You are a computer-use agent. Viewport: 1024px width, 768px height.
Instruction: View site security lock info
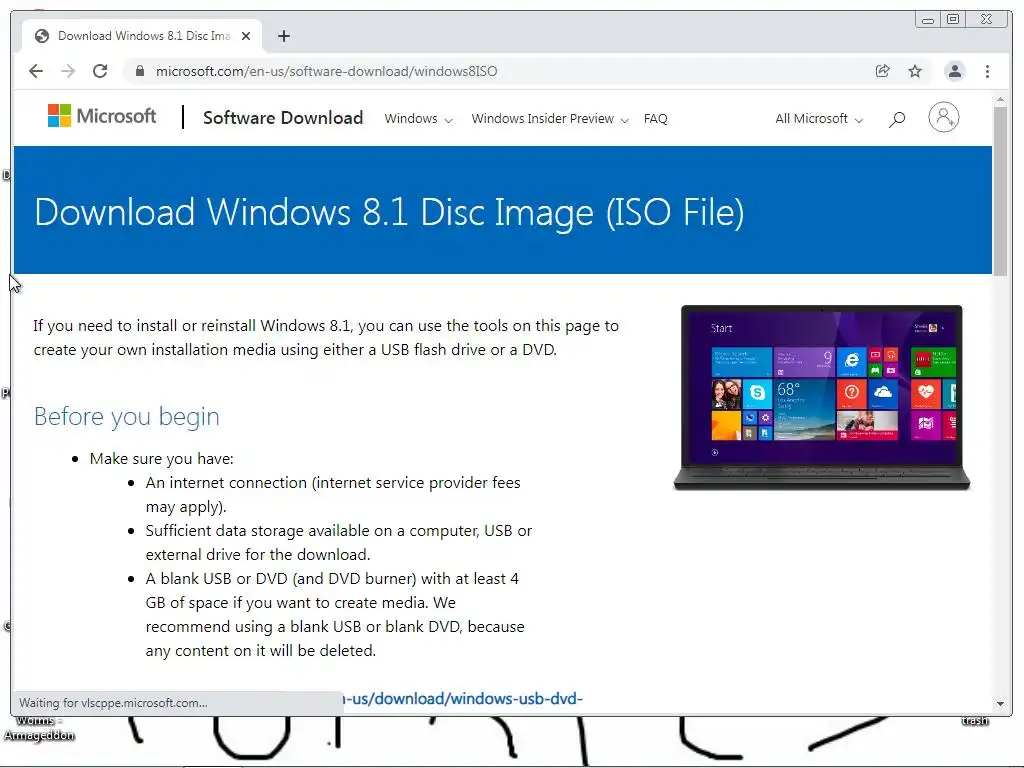click(139, 71)
